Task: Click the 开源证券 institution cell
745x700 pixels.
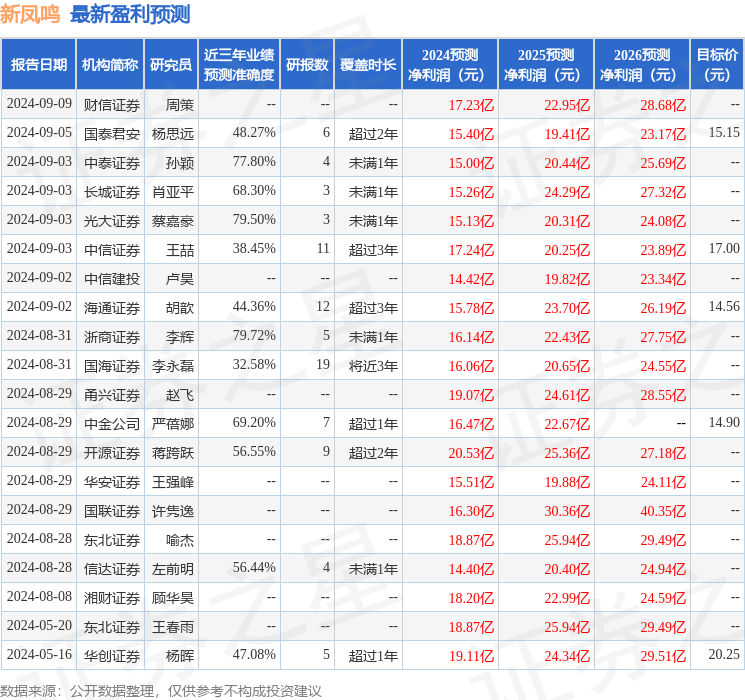Action: point(112,452)
